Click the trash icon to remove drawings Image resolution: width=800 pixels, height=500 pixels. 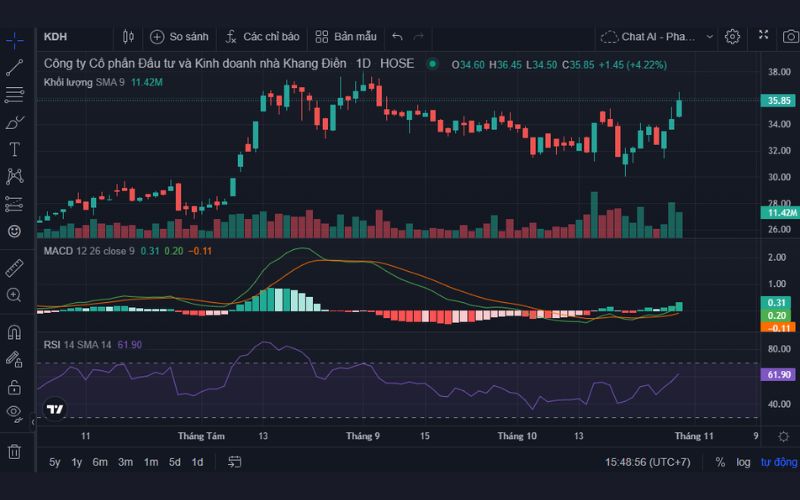(x=15, y=450)
